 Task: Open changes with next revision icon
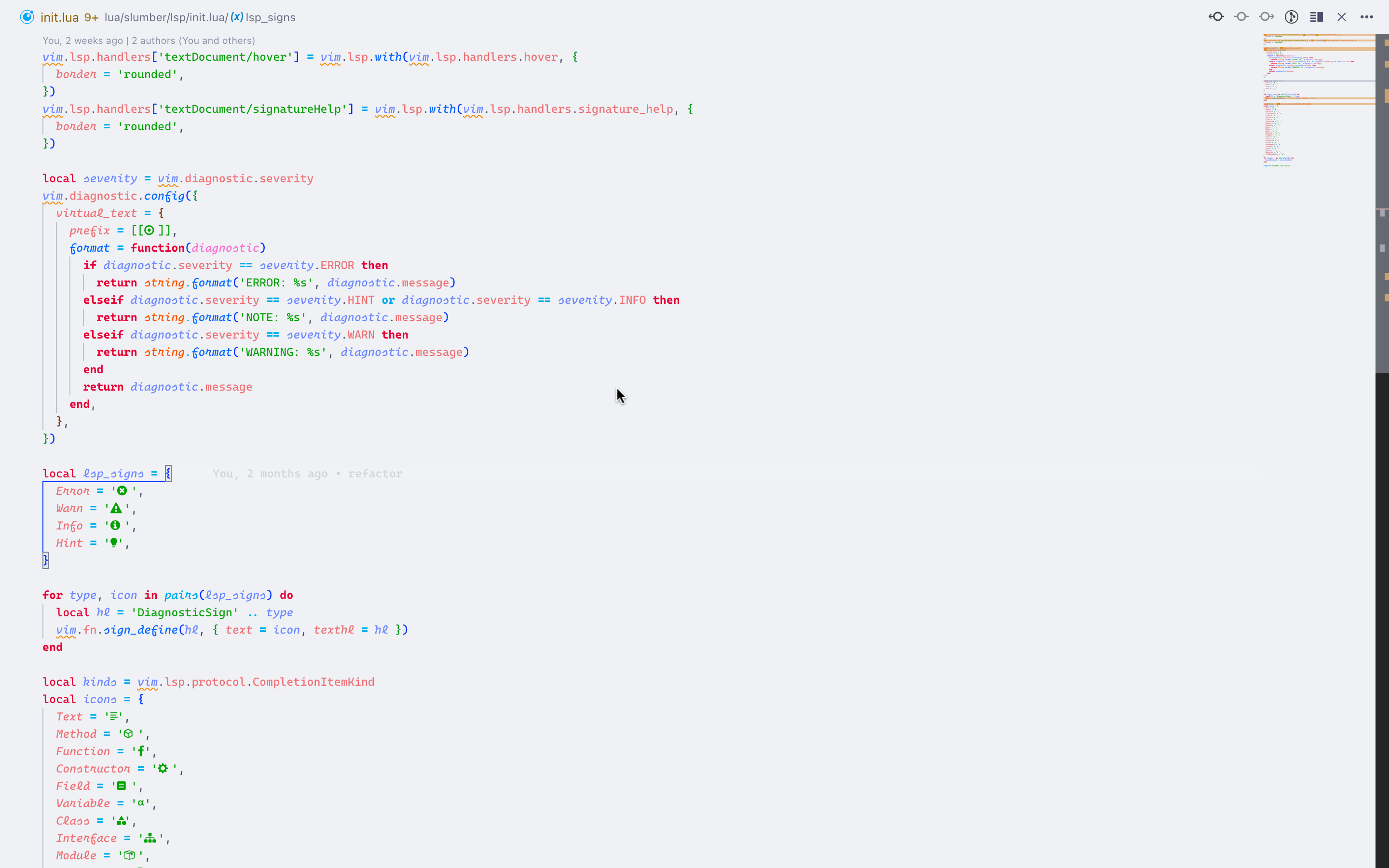pyautogui.click(x=1266, y=17)
